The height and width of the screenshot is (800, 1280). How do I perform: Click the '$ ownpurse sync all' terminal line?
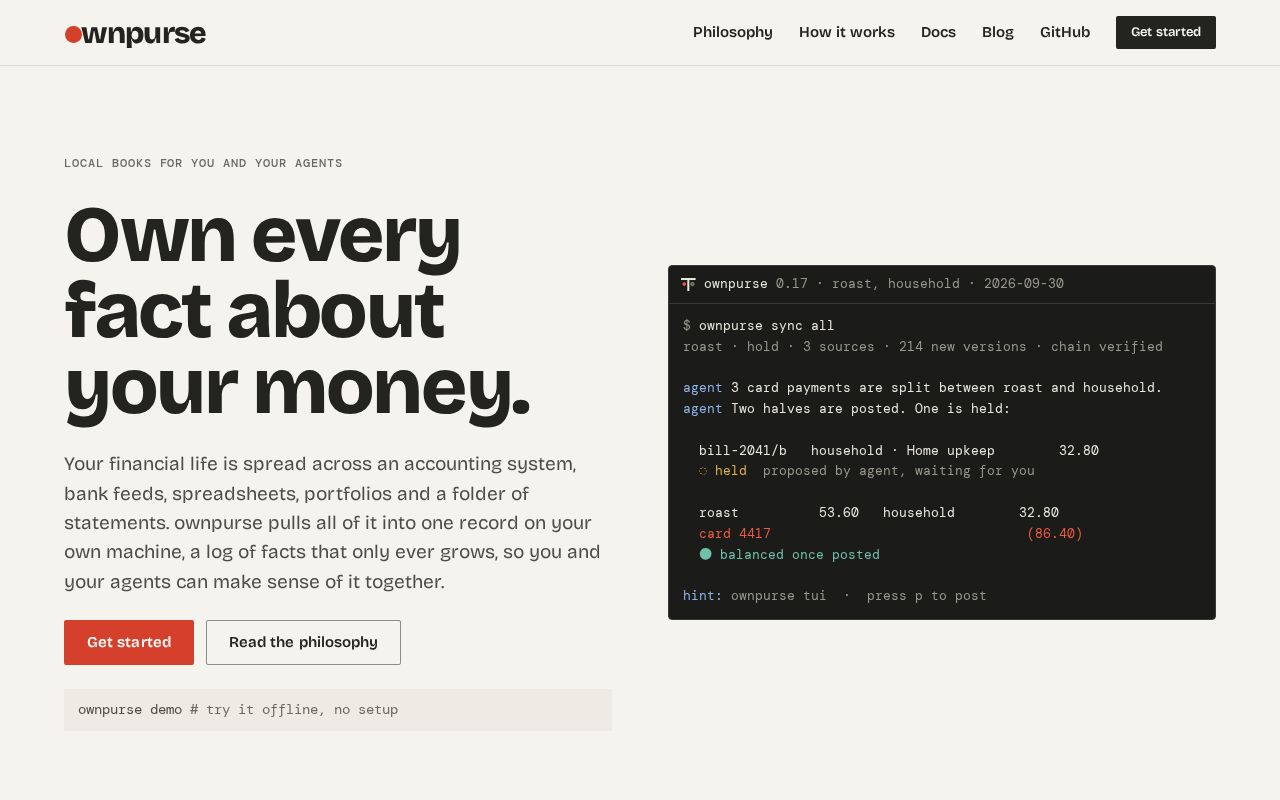(x=758, y=326)
